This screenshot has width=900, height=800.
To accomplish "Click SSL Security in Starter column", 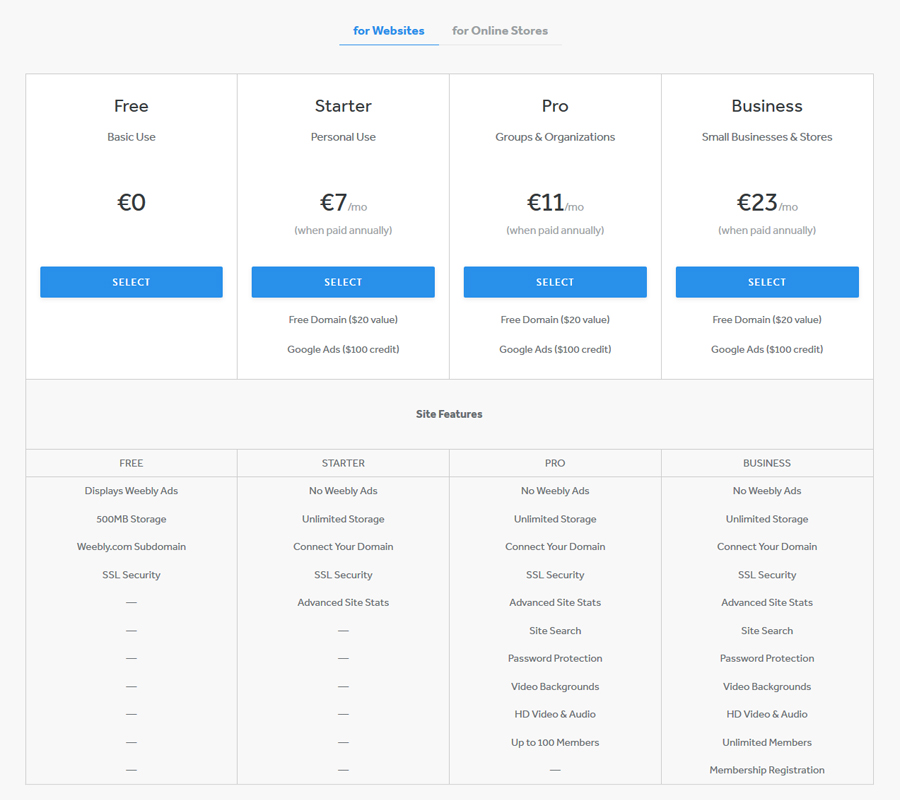I will click(343, 574).
